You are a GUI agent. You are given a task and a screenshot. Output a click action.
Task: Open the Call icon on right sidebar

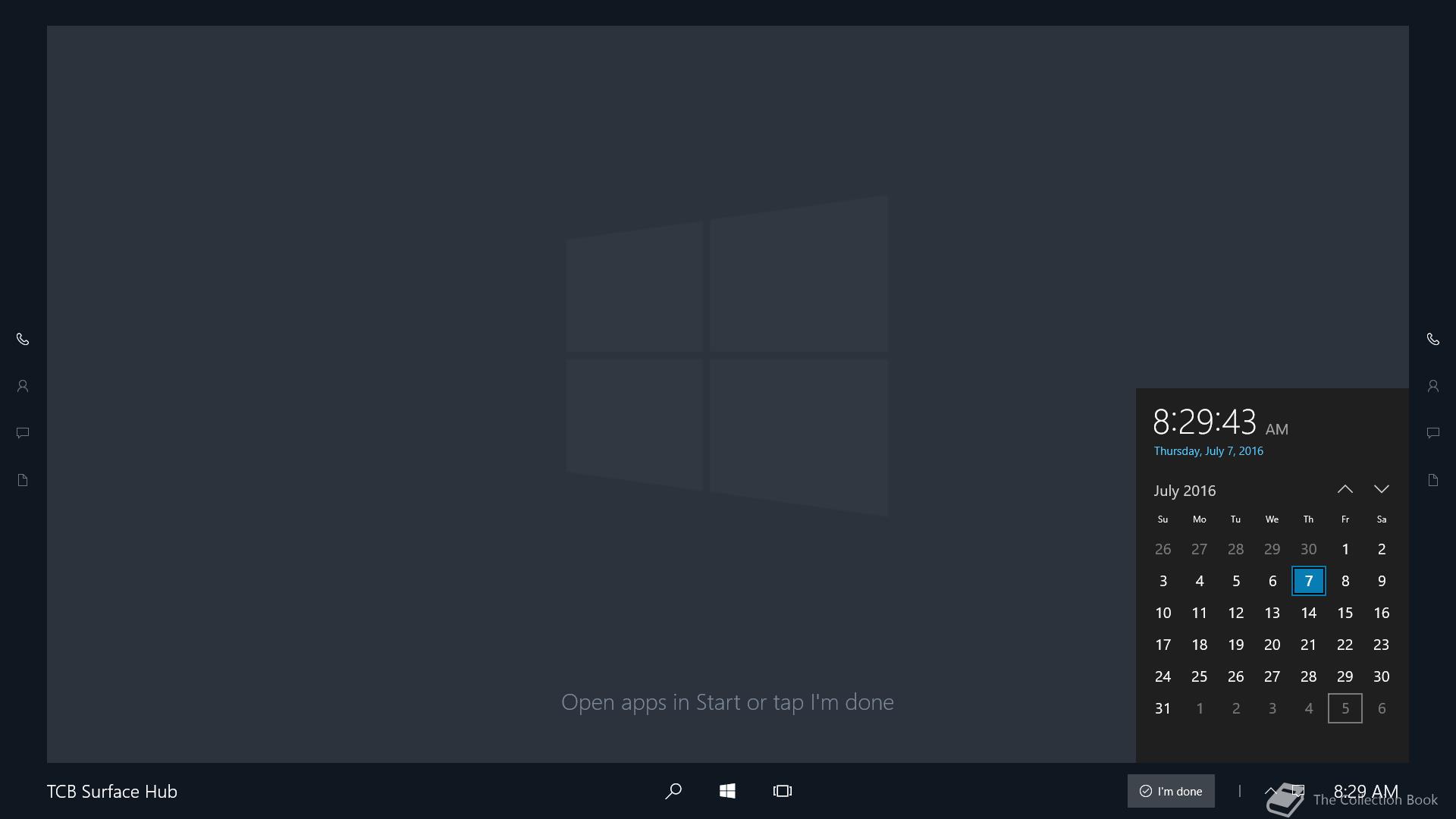pyautogui.click(x=1433, y=339)
